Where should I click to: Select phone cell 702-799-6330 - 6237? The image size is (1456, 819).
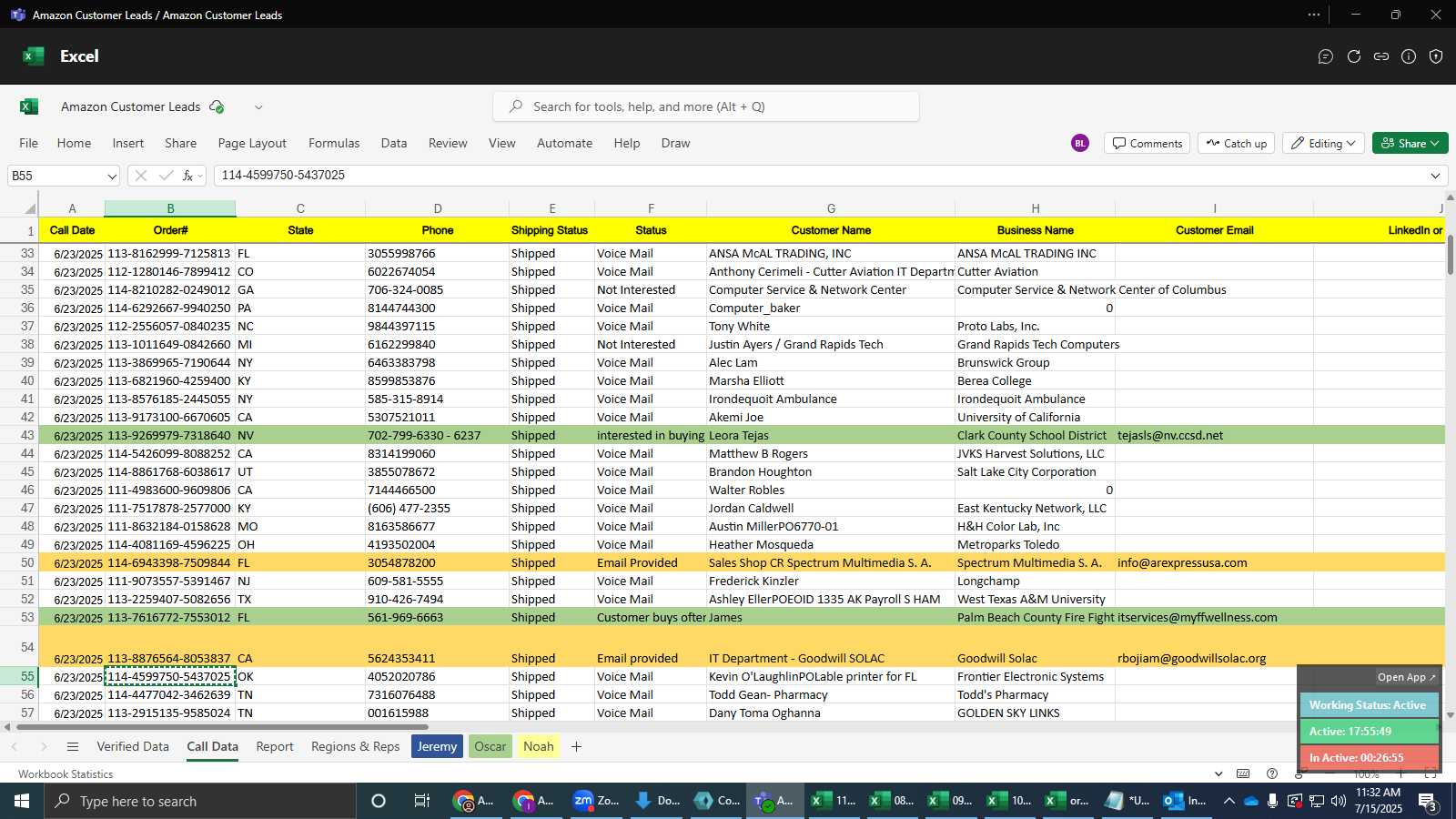click(437, 435)
